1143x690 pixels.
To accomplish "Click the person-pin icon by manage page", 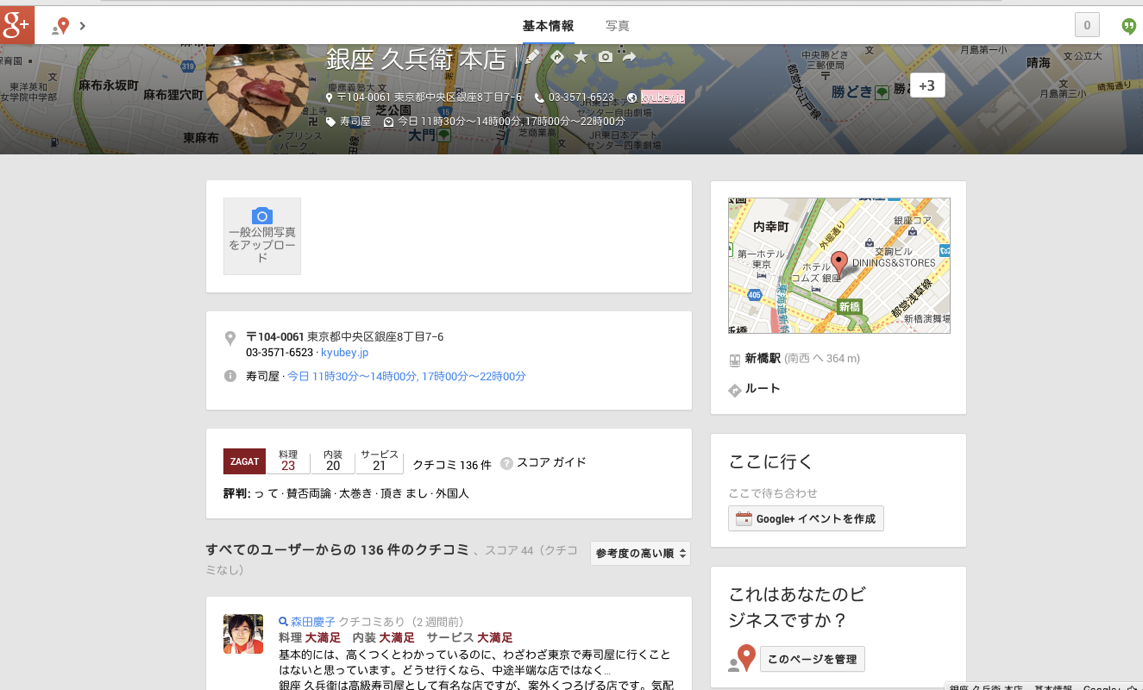I will coord(742,658).
